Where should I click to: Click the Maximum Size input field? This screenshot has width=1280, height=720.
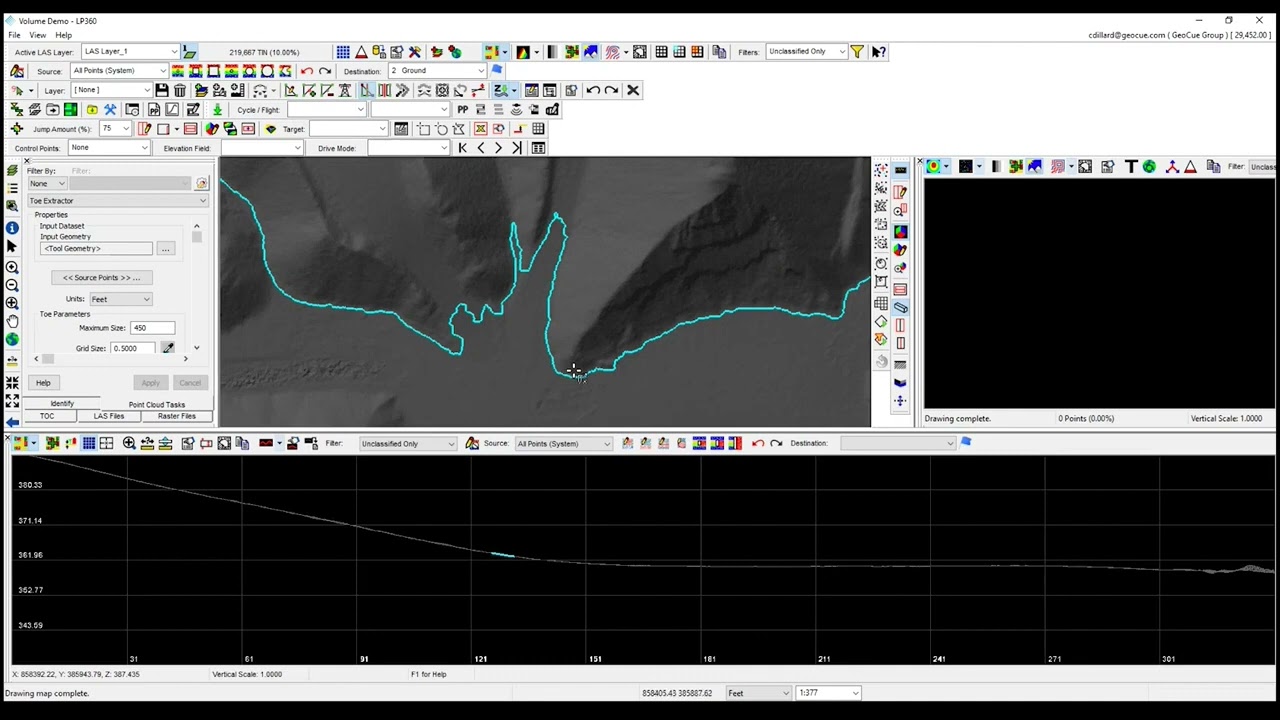152,328
